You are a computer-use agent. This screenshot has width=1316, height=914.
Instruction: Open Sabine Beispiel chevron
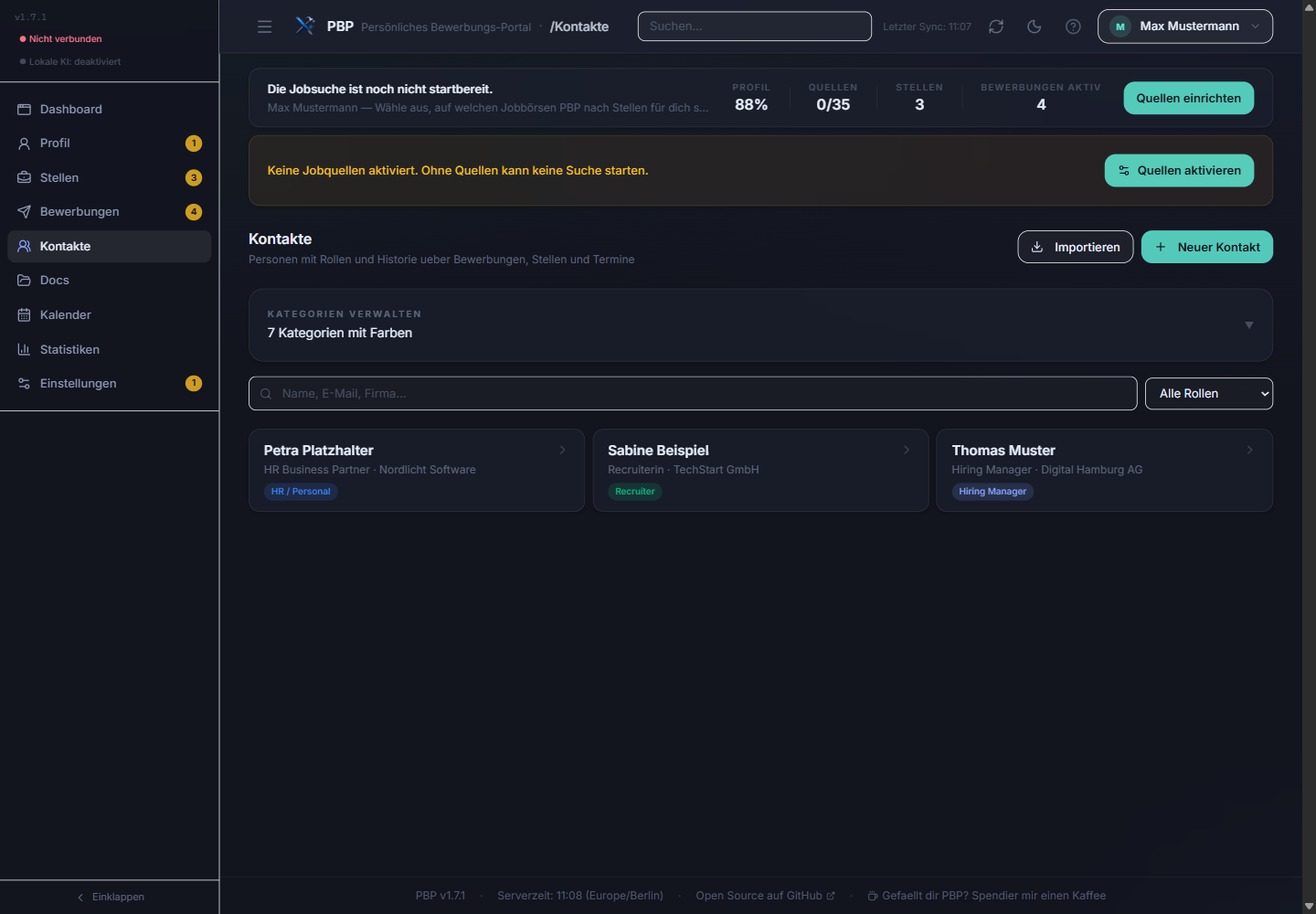[907, 450]
